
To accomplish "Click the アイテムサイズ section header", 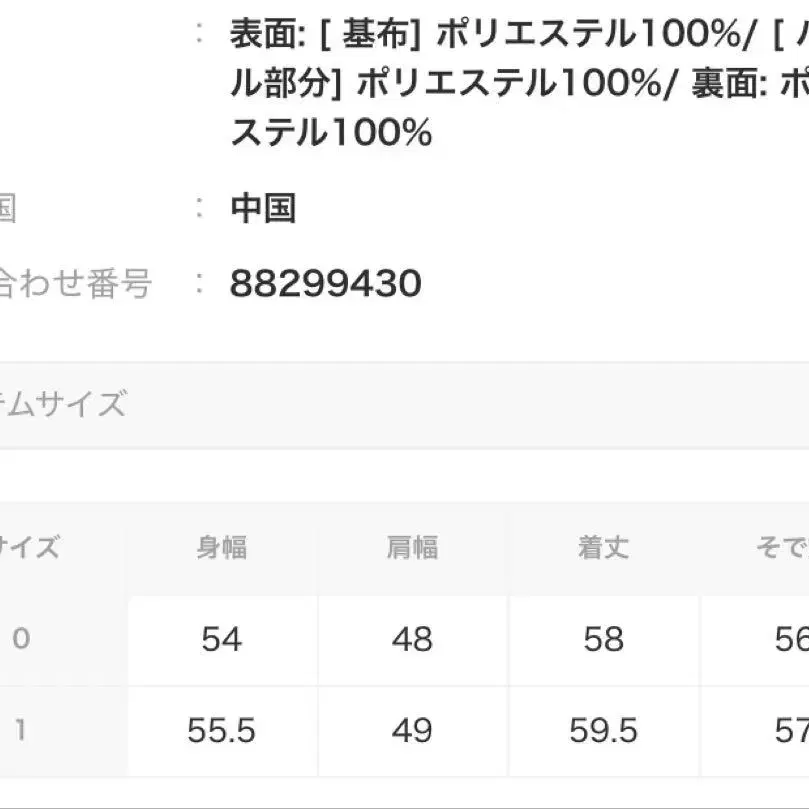I will tap(63, 405).
